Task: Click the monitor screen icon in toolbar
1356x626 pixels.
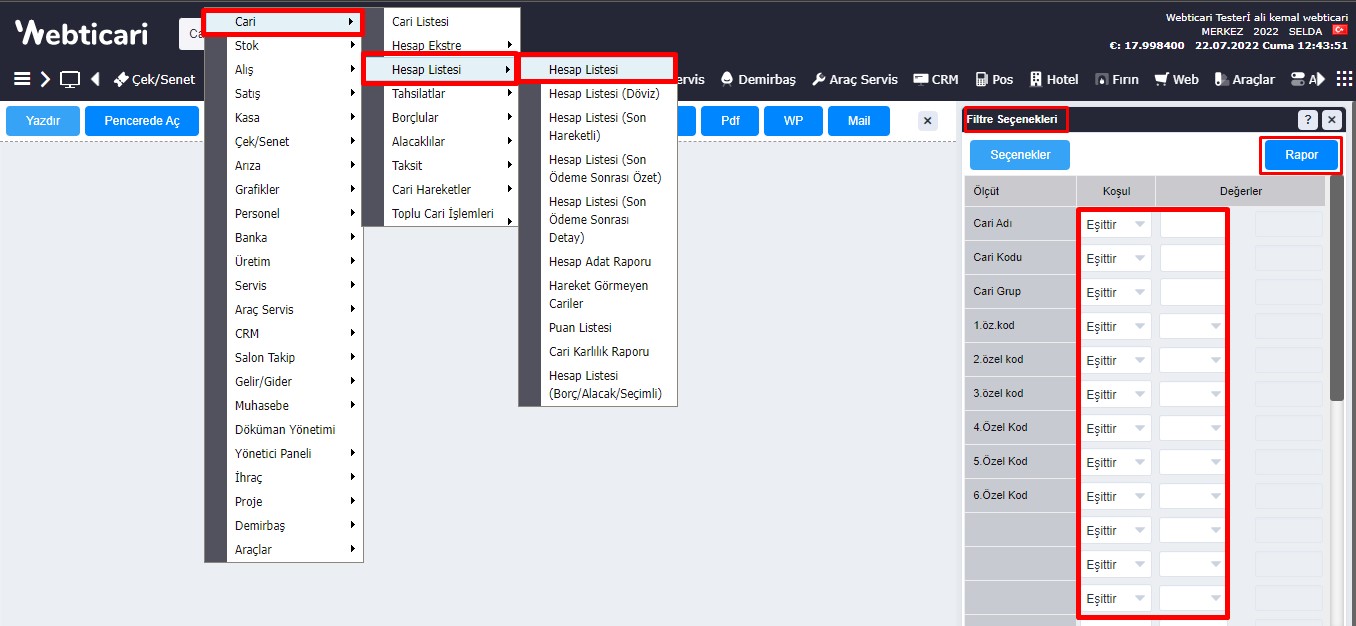Action: click(x=70, y=79)
